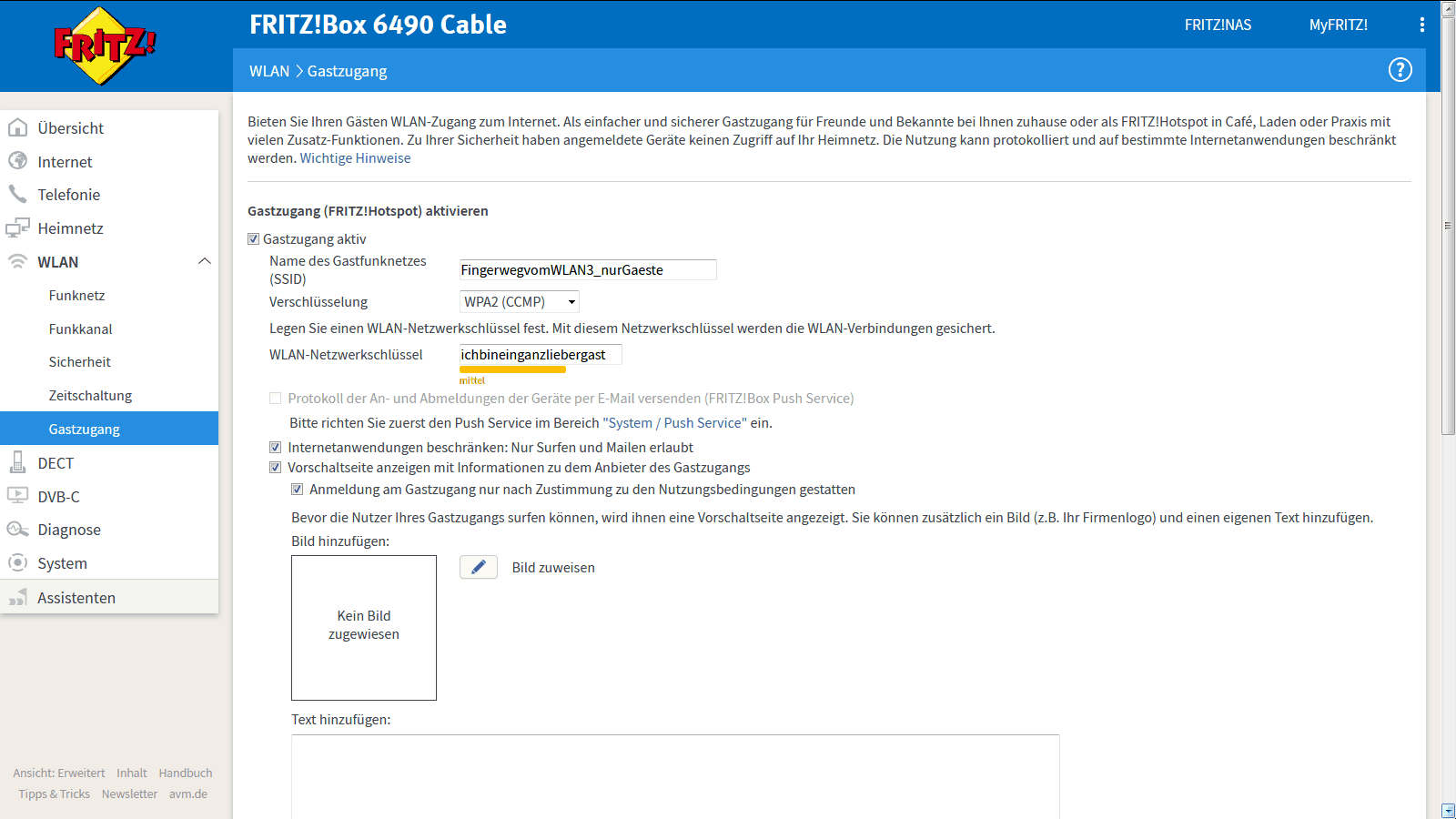
Task: Open Tipps & Tricks footer link
Action: (x=55, y=794)
